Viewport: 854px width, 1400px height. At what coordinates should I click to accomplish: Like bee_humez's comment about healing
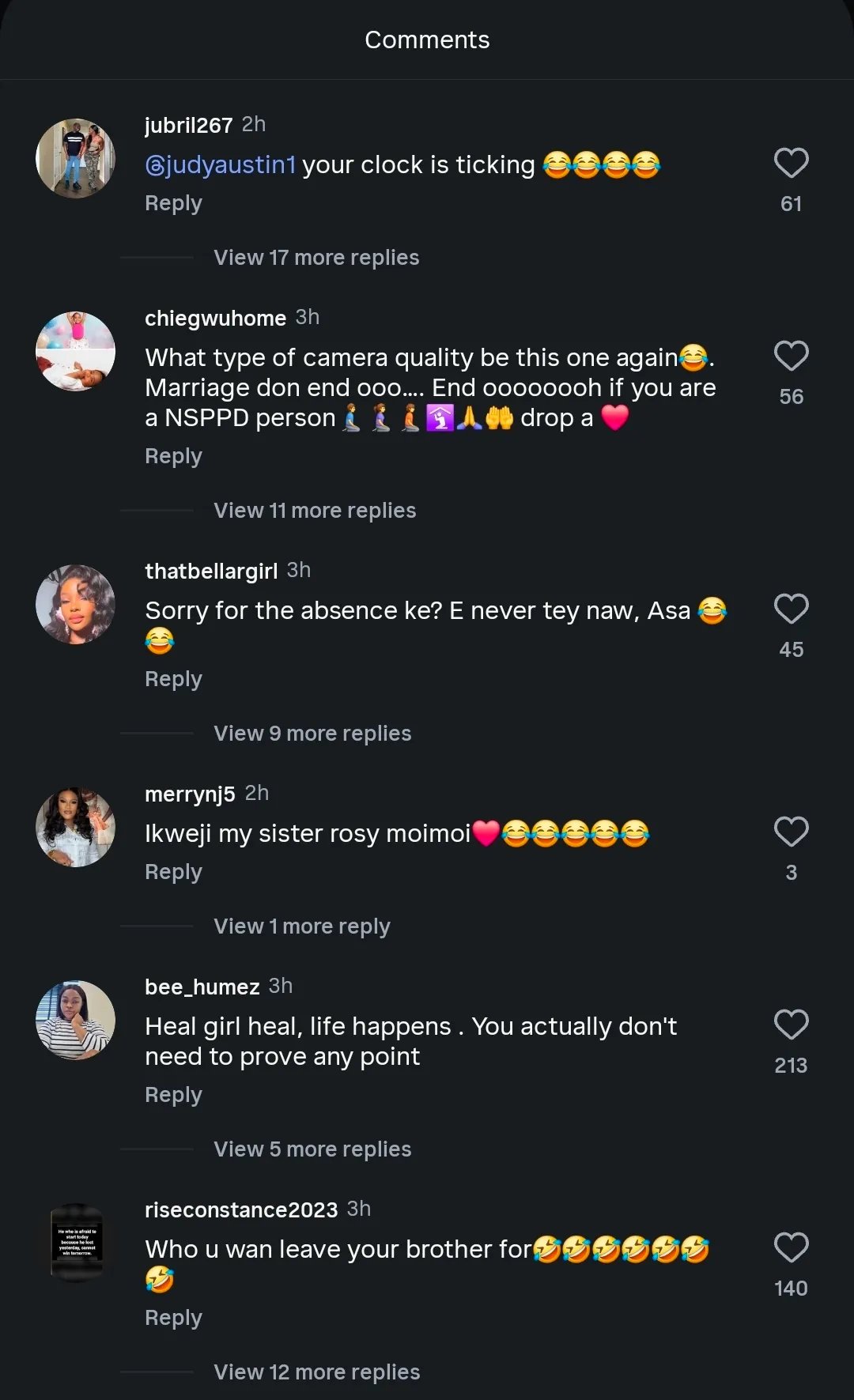coord(791,1025)
